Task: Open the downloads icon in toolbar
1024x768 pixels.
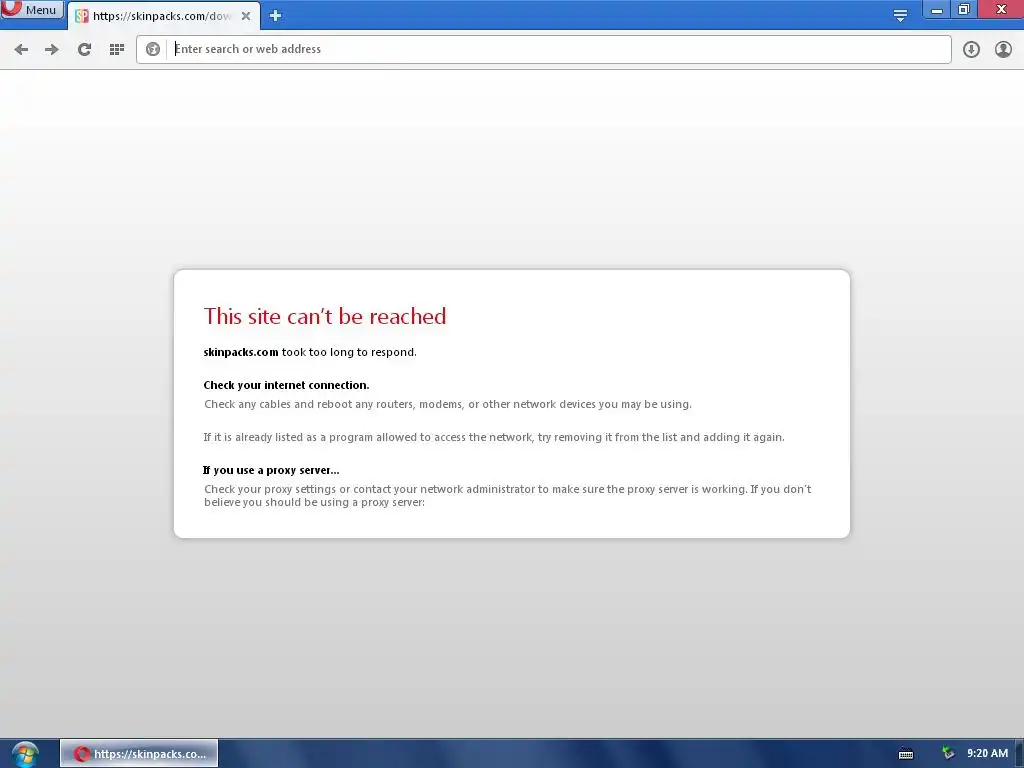Action: coord(971,49)
